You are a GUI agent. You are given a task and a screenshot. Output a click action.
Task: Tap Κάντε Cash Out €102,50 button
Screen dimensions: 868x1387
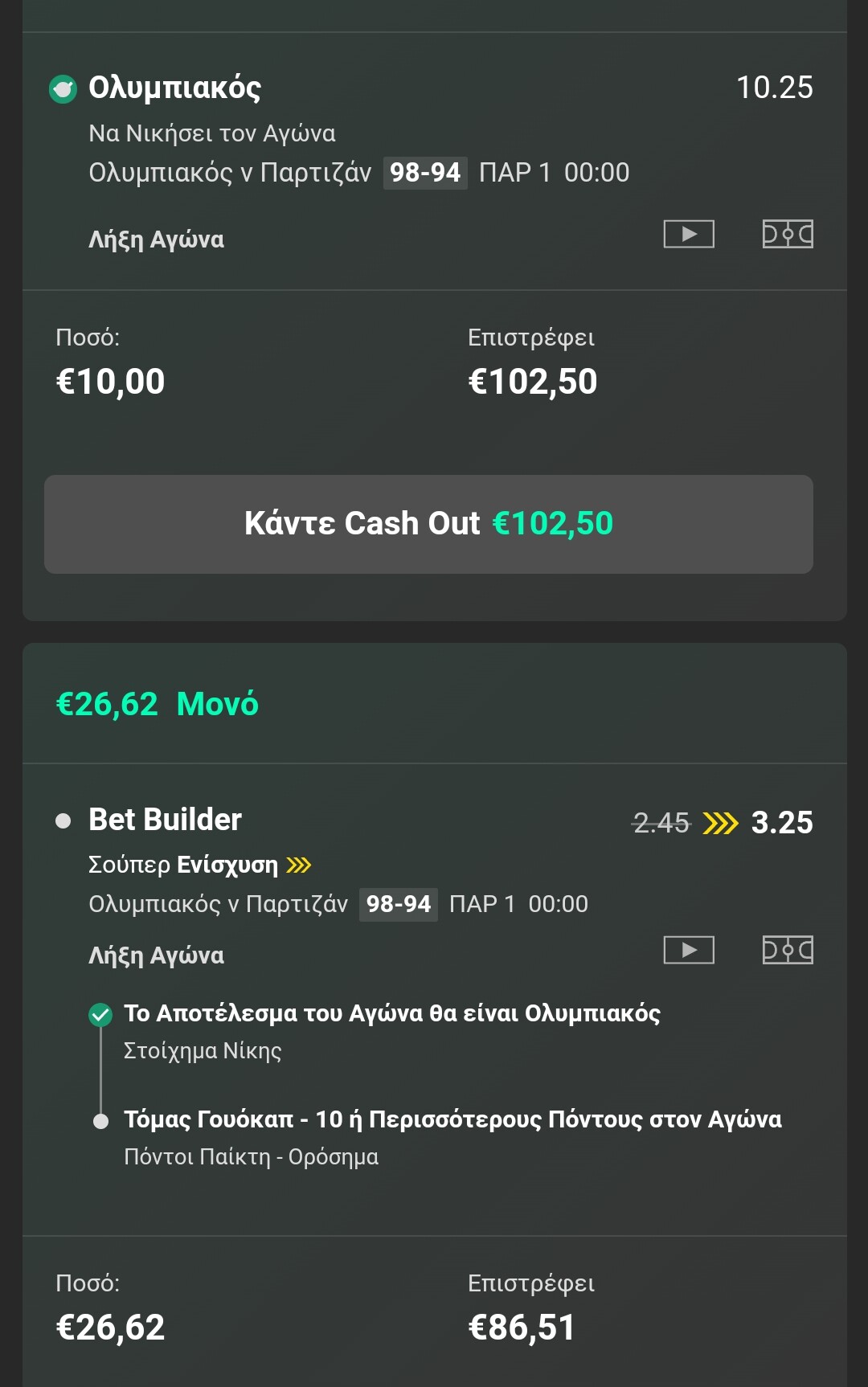(428, 524)
